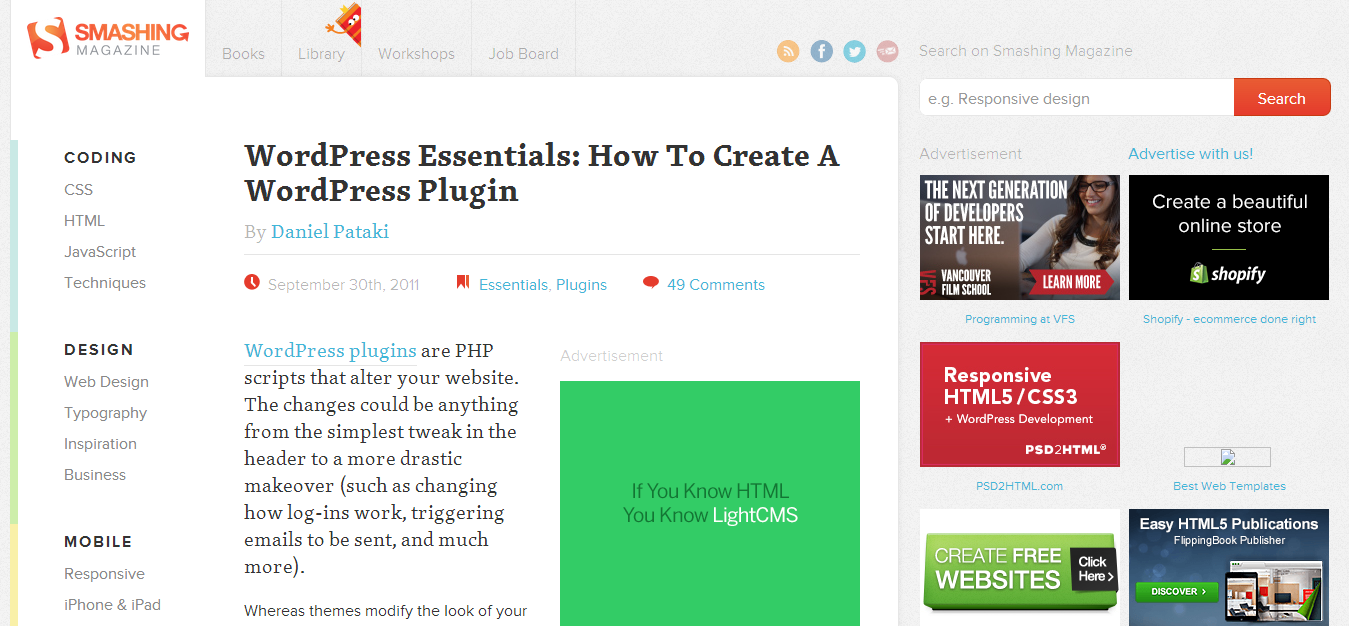Open the Inspiration category

(x=100, y=444)
